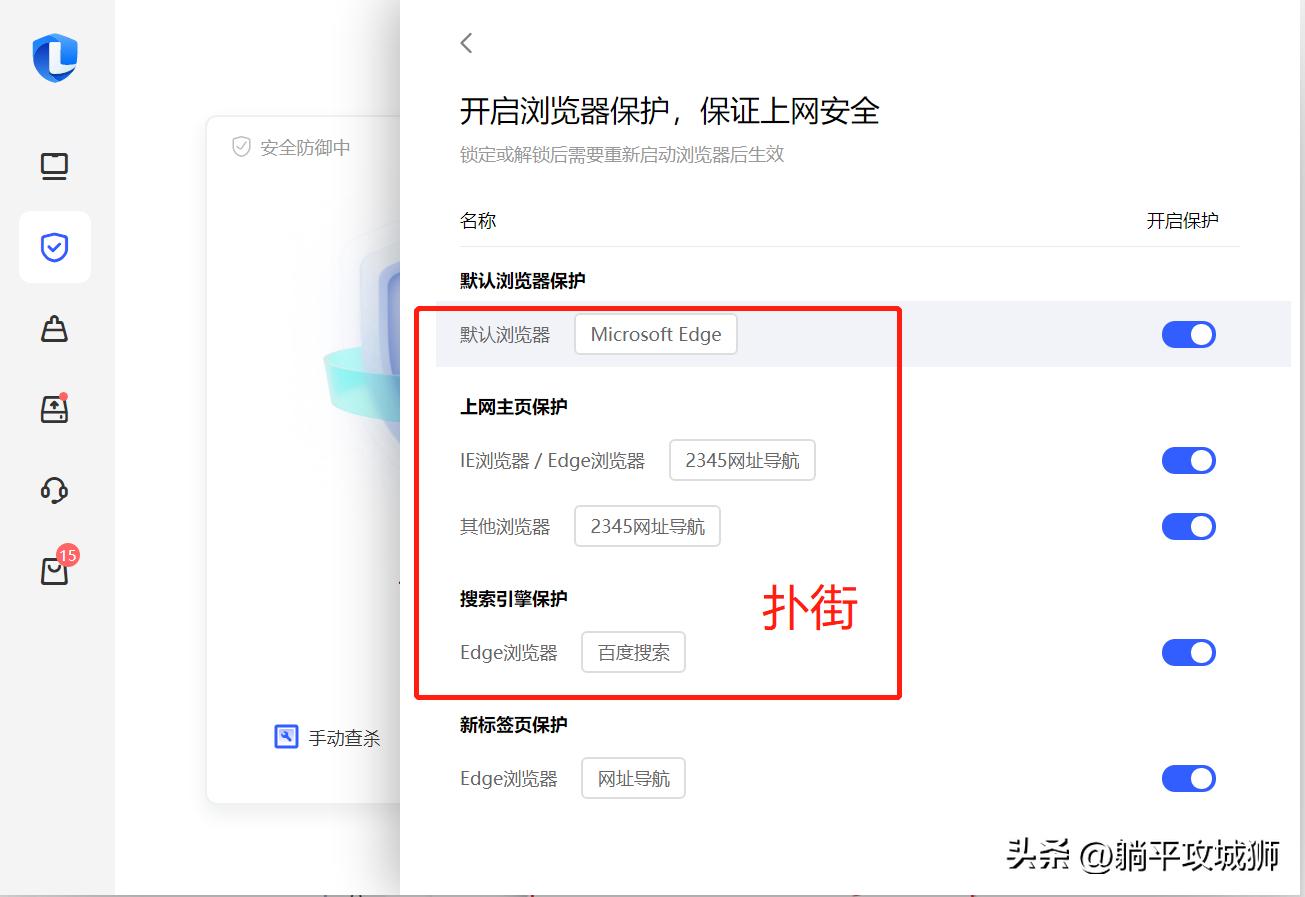This screenshot has height=897, width=1305.
Task: Open the store icon showing 15 notifications
Action: tap(54, 570)
